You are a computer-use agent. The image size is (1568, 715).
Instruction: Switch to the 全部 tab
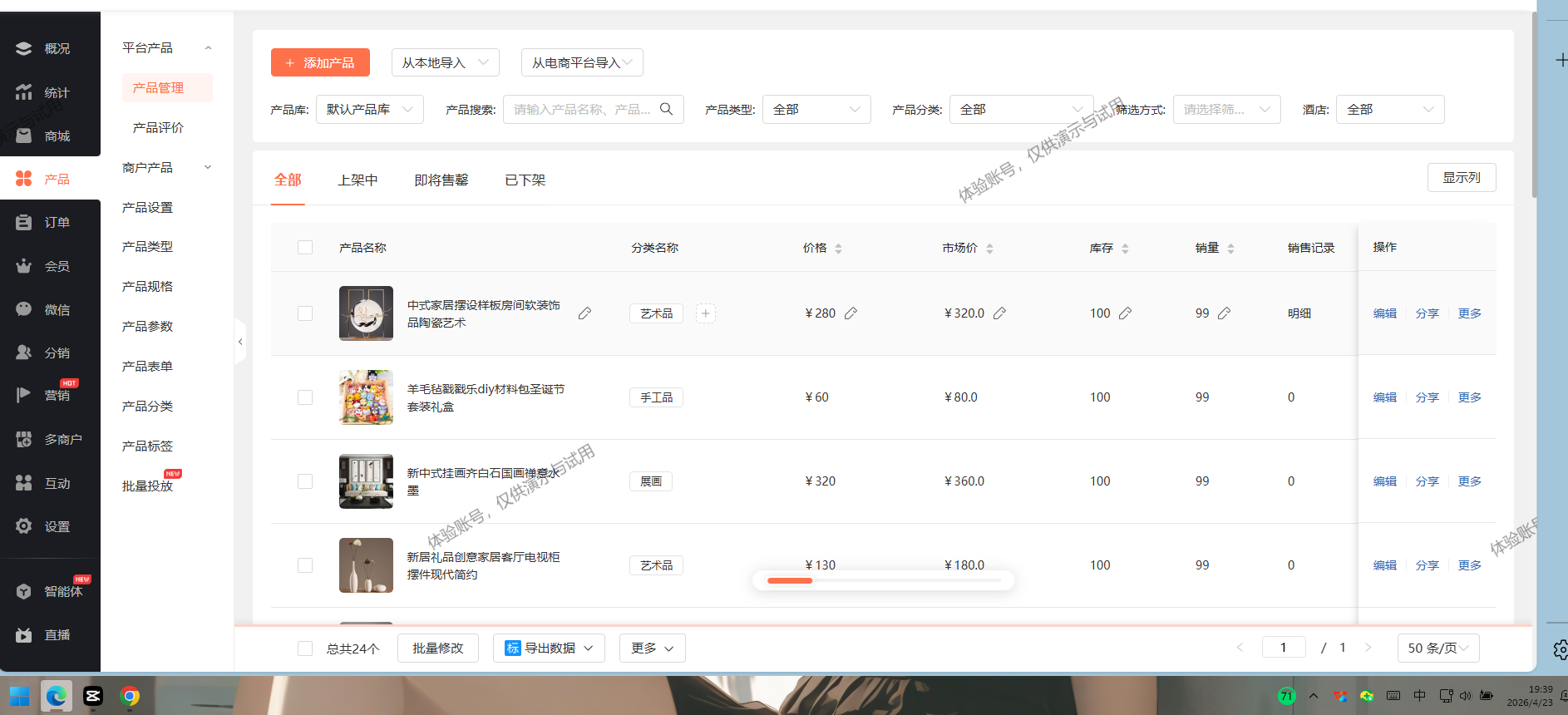pos(288,180)
